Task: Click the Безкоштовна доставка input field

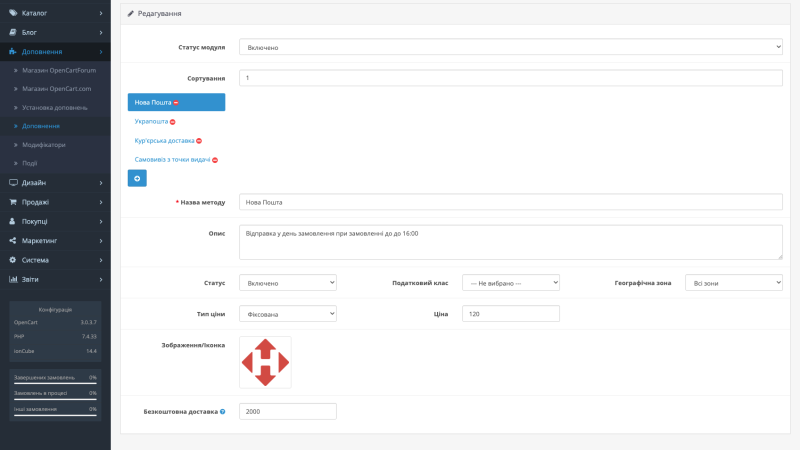Action: click(288, 411)
